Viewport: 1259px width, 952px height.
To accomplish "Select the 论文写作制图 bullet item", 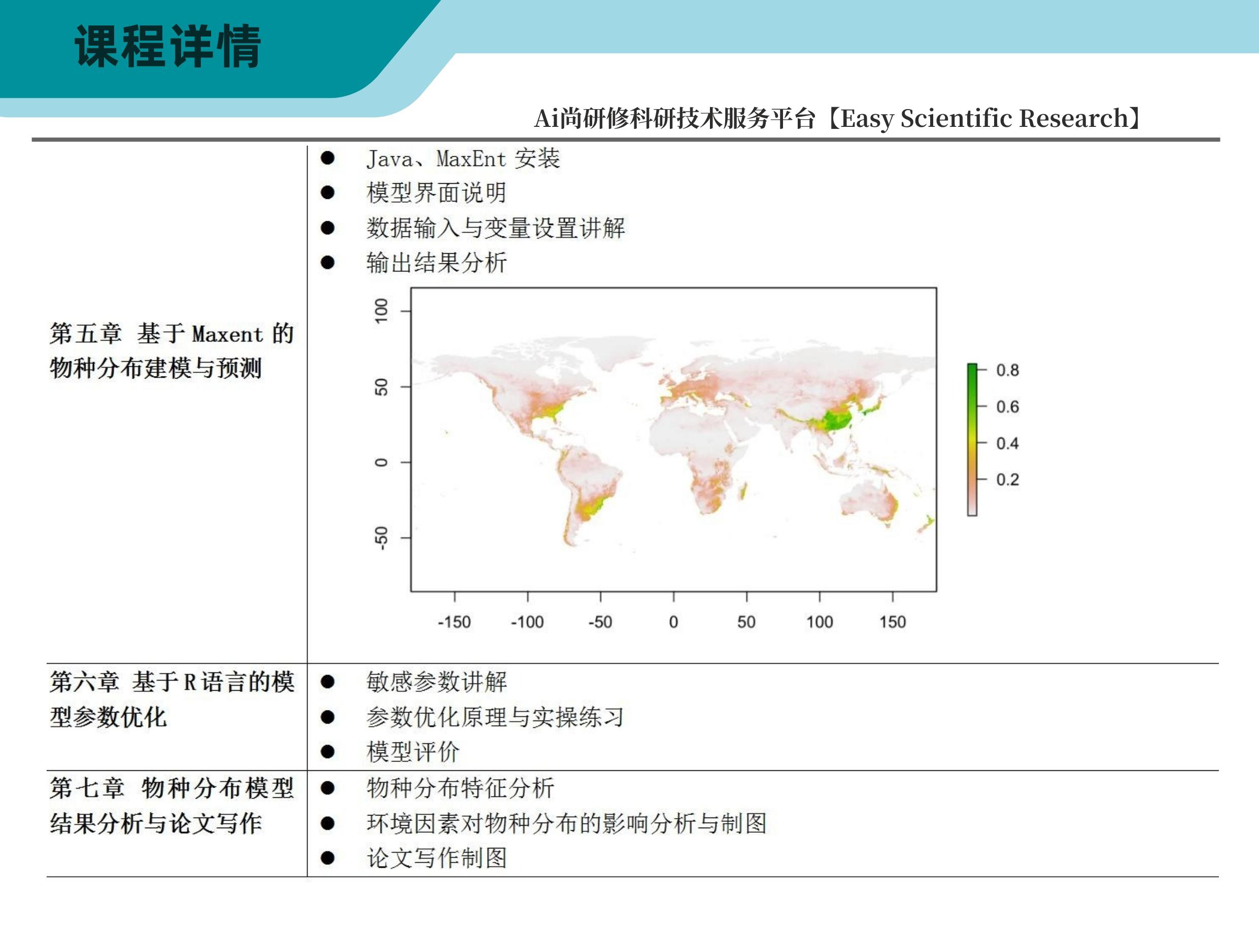I will [x=436, y=858].
